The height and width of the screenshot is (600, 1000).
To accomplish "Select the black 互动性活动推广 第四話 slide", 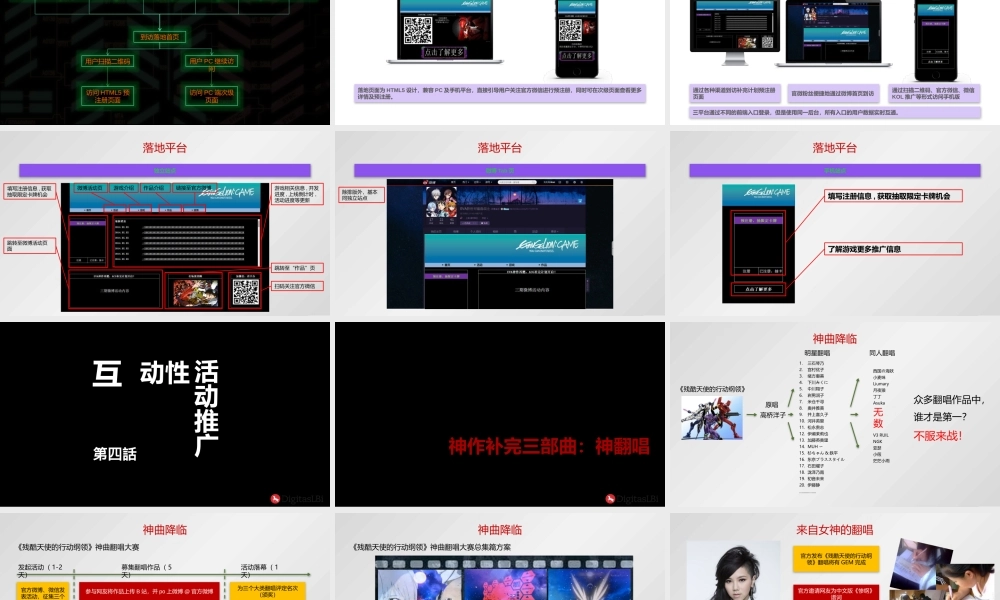I will 165,414.
